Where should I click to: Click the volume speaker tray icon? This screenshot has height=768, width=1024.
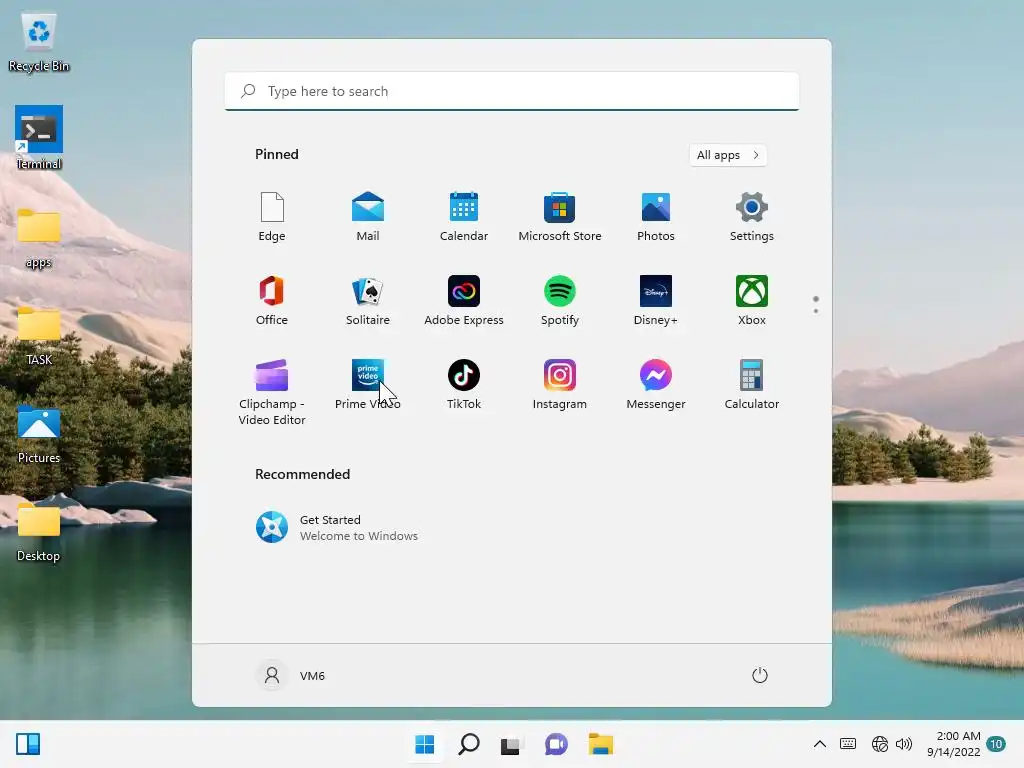[x=904, y=744]
